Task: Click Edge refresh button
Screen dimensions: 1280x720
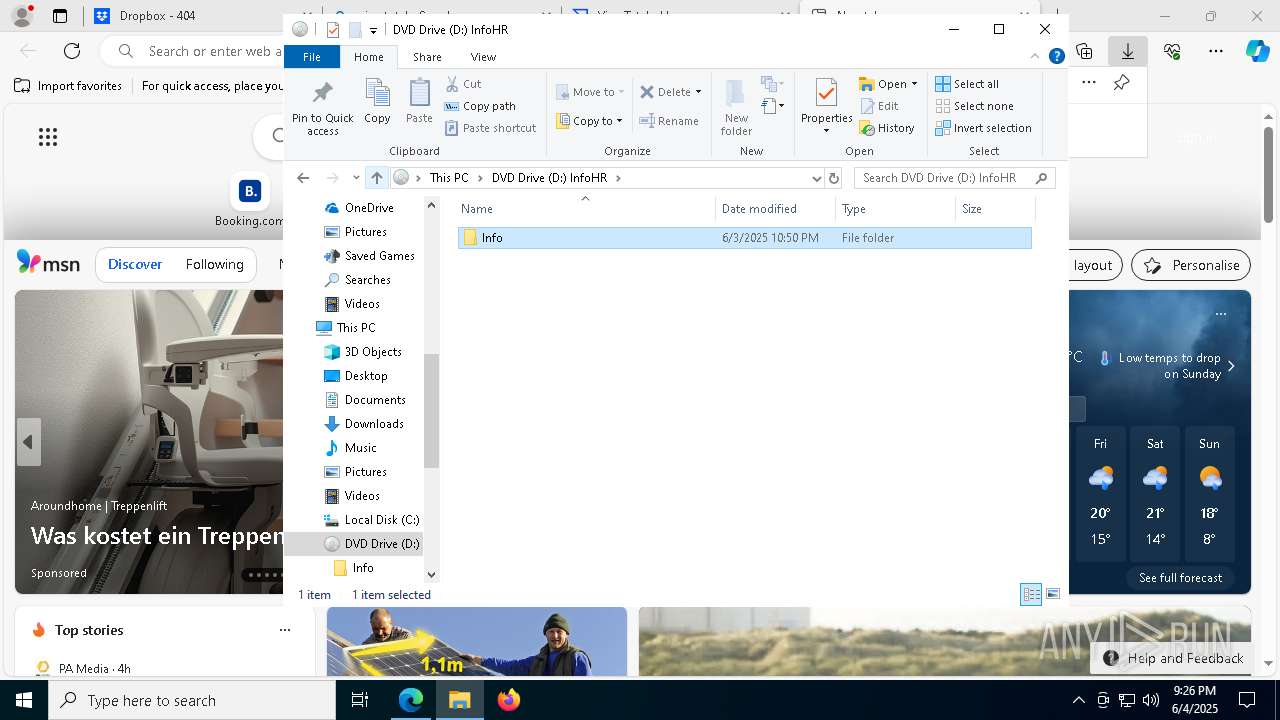Action: coord(72,51)
